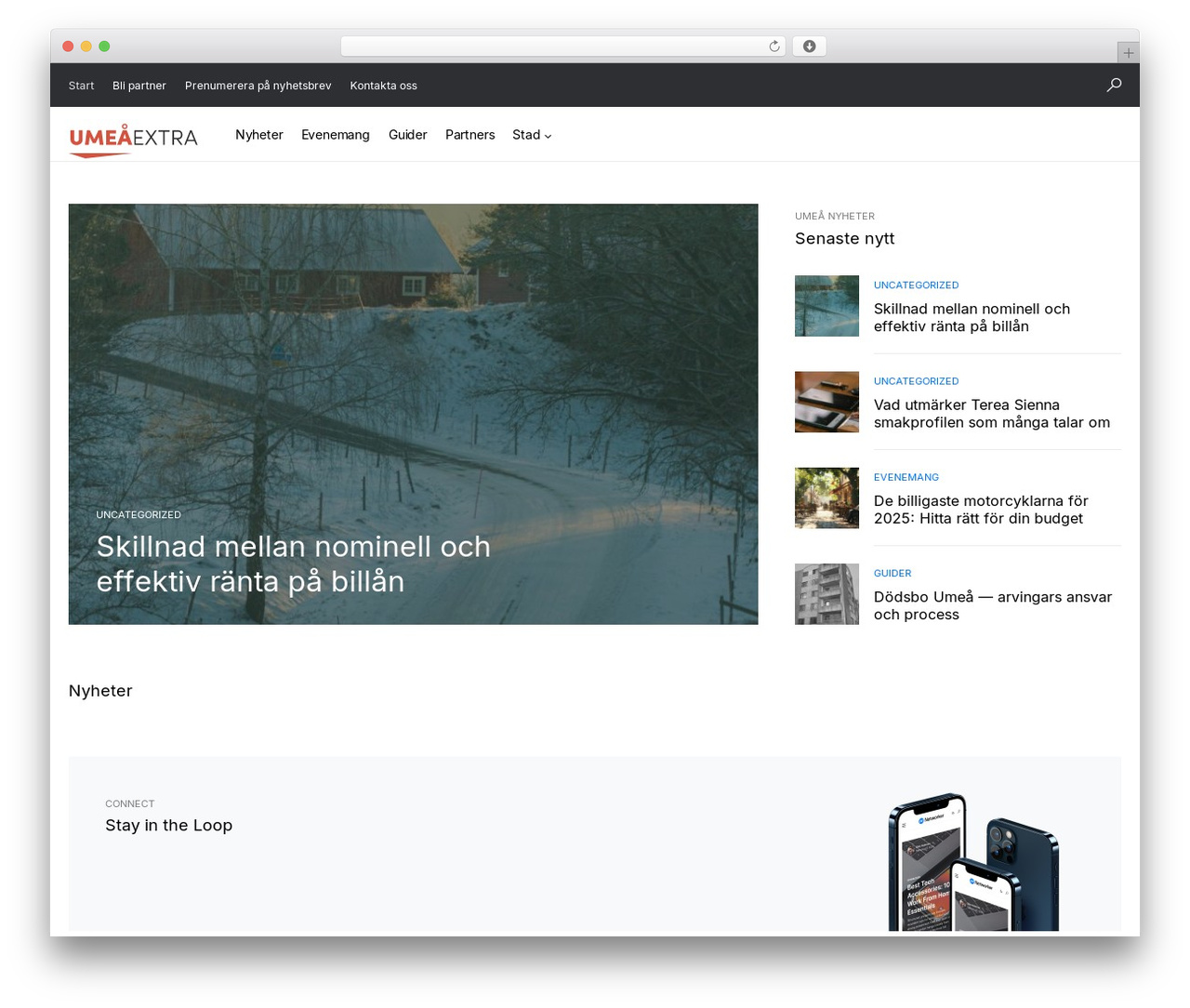Click the Senaste nytt heading
Screen dimensions: 1190x1008
click(844, 238)
